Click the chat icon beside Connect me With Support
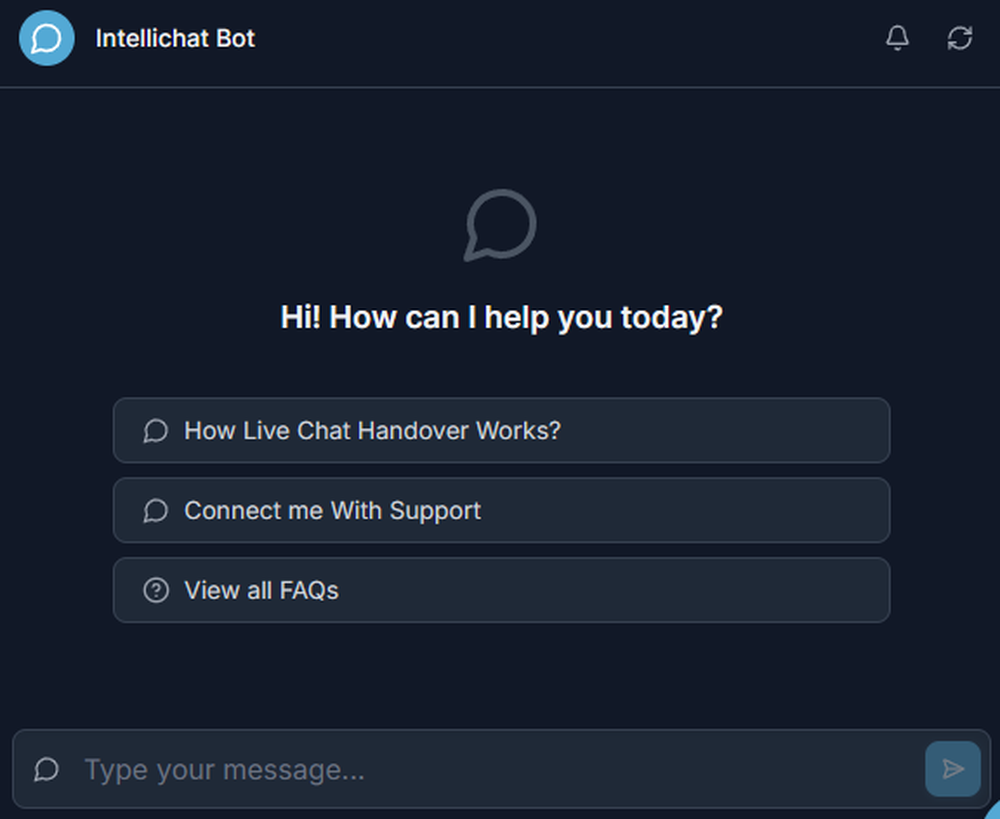Image resolution: width=1000 pixels, height=819 pixels. (x=155, y=510)
